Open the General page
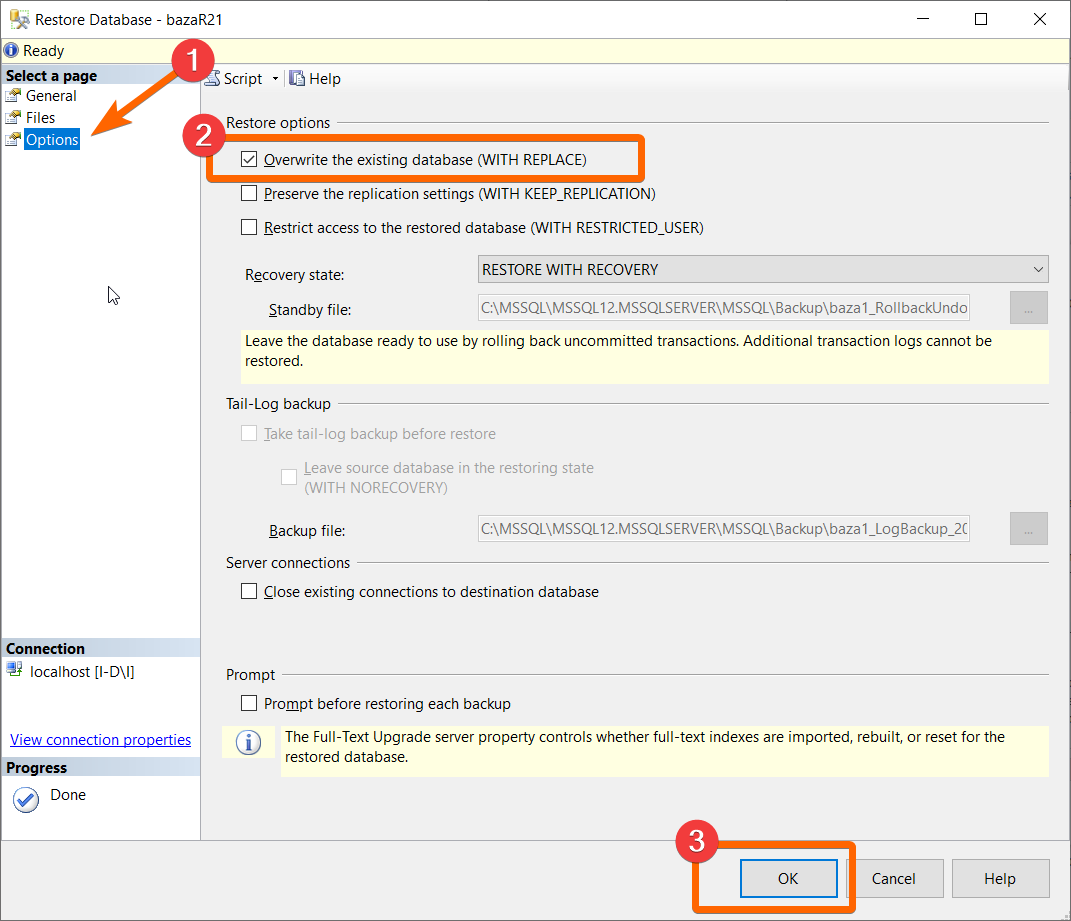 pyautogui.click(x=51, y=96)
